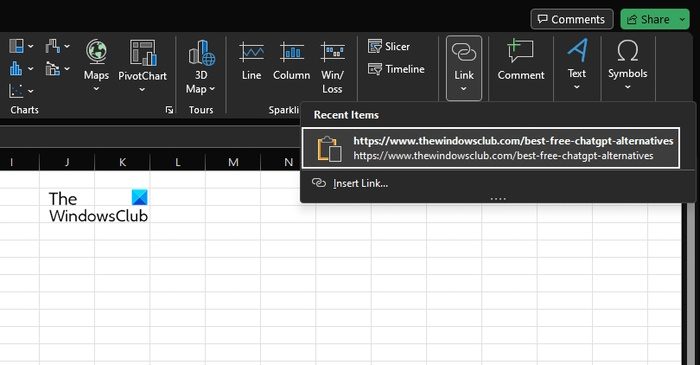Insert a scatter chart
The image size is (700, 365).
pyautogui.click(x=16, y=91)
